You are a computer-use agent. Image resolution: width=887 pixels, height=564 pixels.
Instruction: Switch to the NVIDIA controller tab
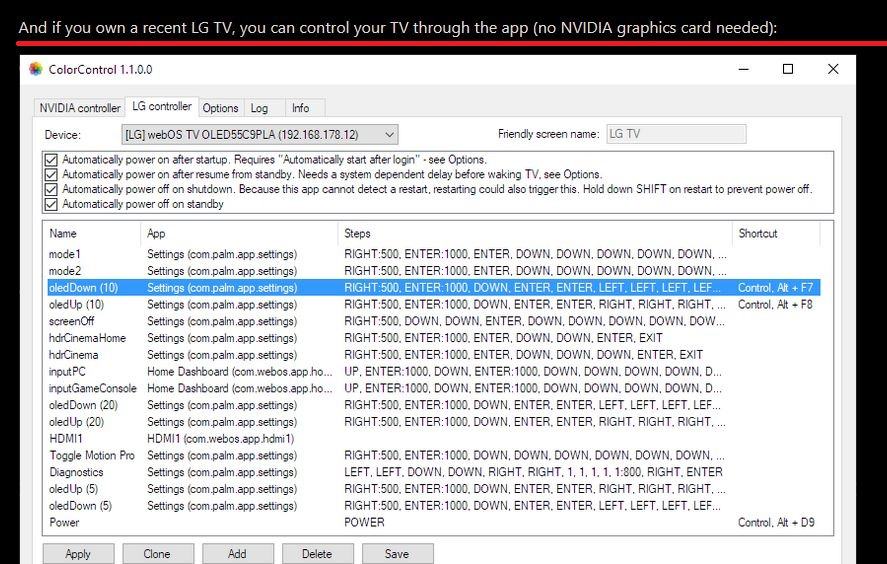80,107
